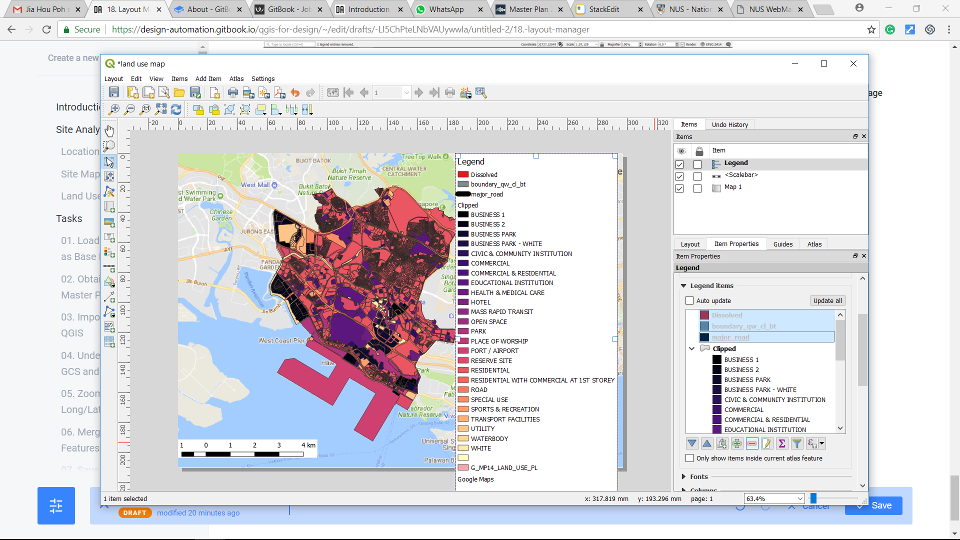Click the Save Project icon in toolbar
This screenshot has width=960, height=540.
(115, 93)
